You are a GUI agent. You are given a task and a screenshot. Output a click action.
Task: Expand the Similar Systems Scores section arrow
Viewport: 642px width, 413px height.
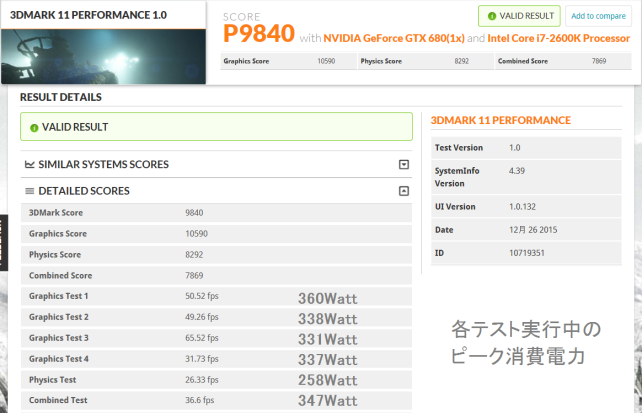[x=404, y=165]
